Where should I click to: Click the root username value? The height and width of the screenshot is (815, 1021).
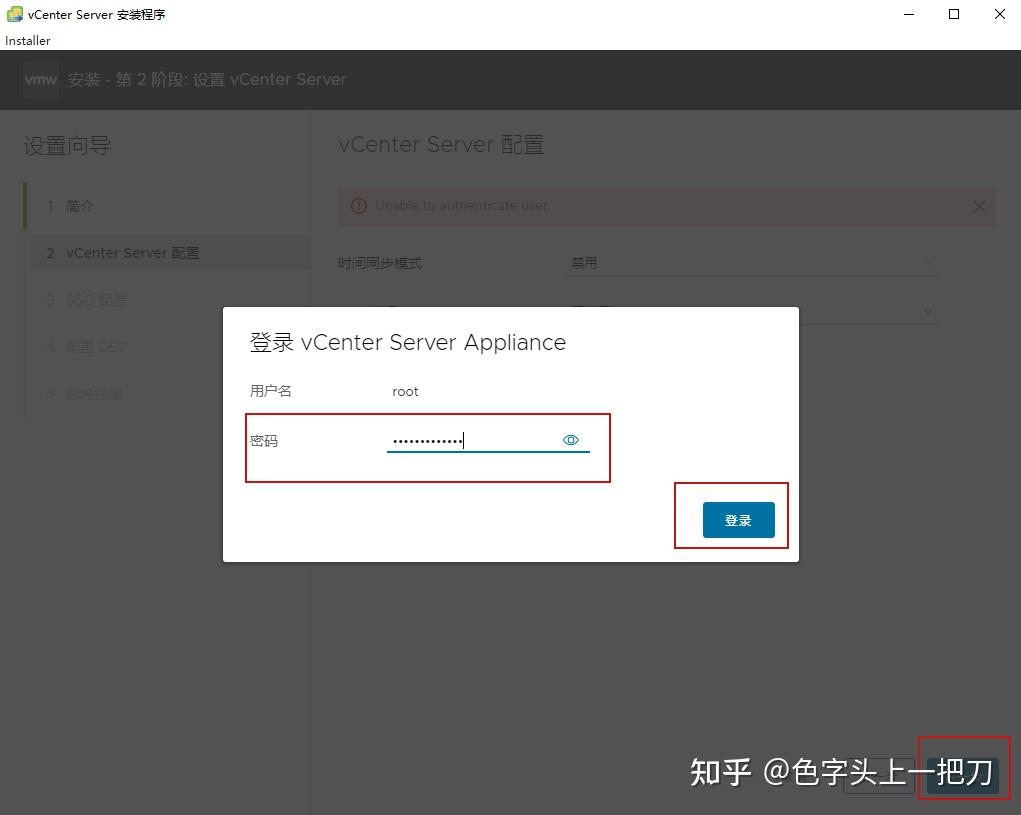click(x=405, y=391)
